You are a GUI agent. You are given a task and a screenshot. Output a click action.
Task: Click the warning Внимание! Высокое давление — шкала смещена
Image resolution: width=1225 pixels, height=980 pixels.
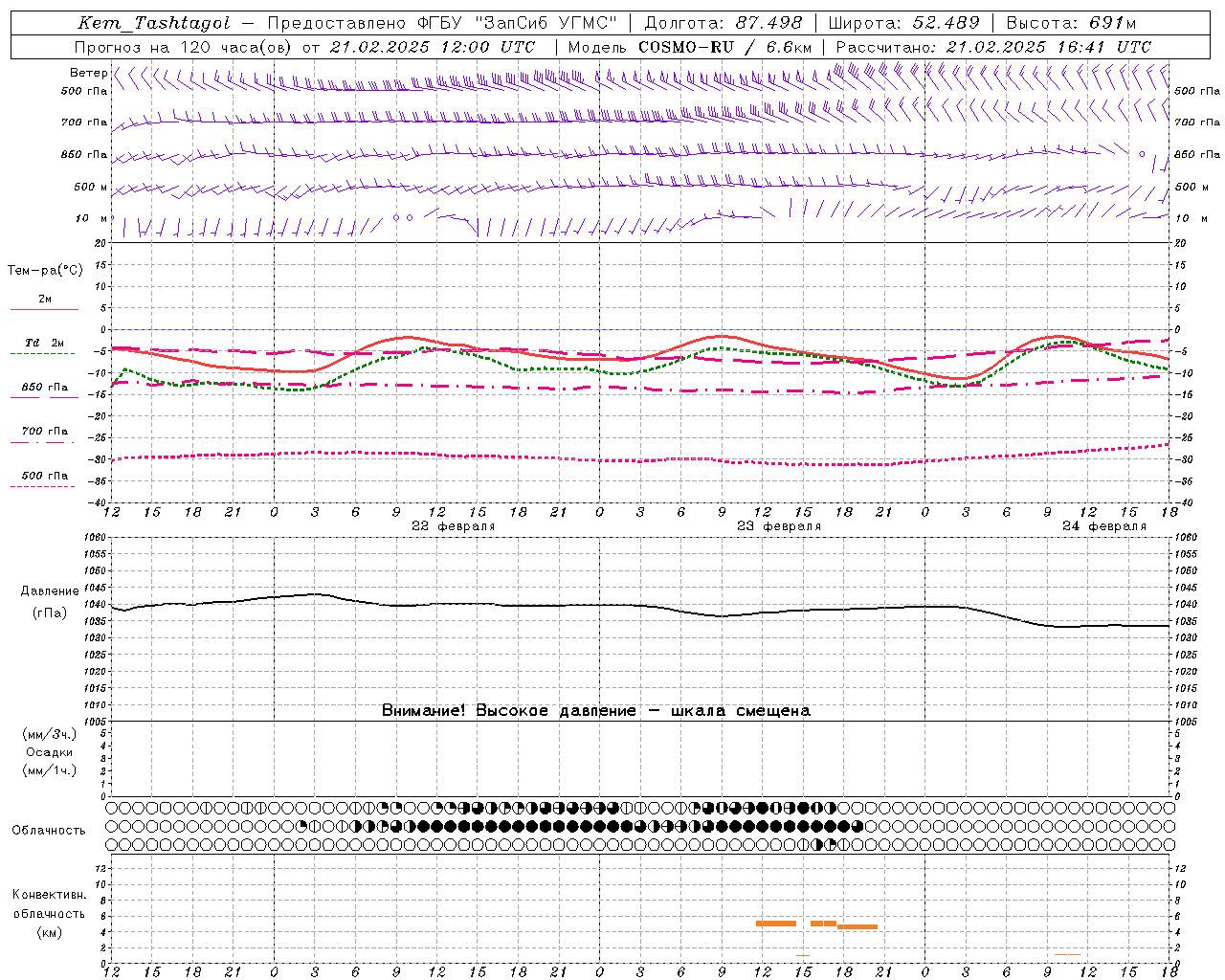[595, 711]
